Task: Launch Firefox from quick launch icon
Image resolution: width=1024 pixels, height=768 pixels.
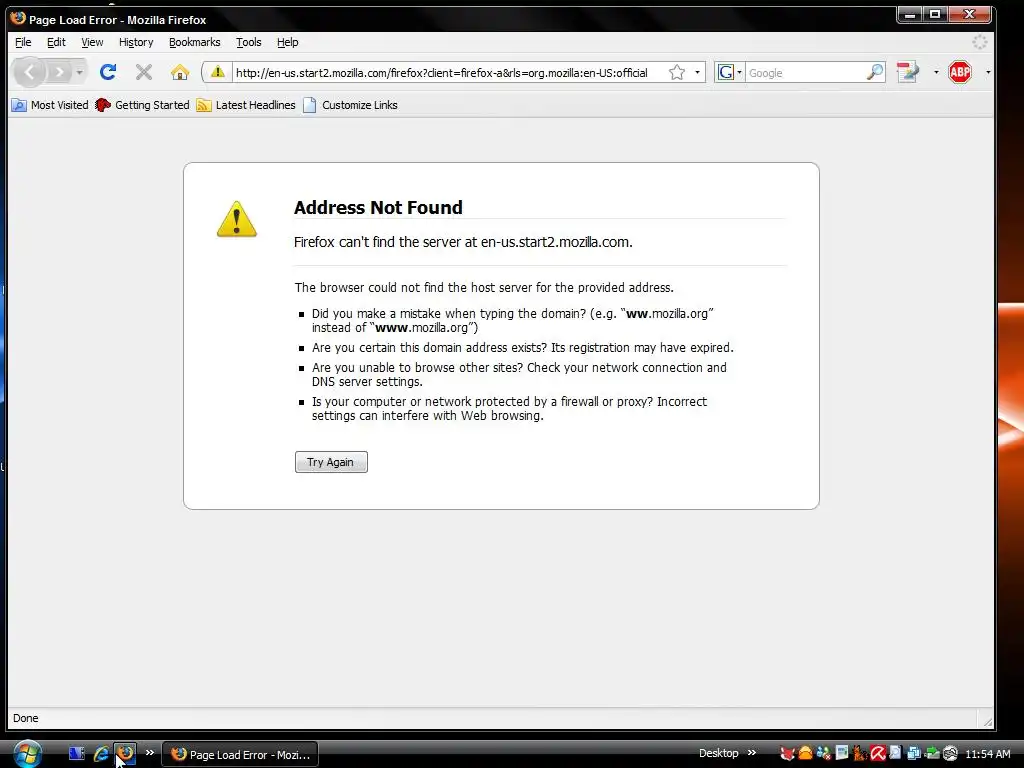Action: [x=125, y=754]
